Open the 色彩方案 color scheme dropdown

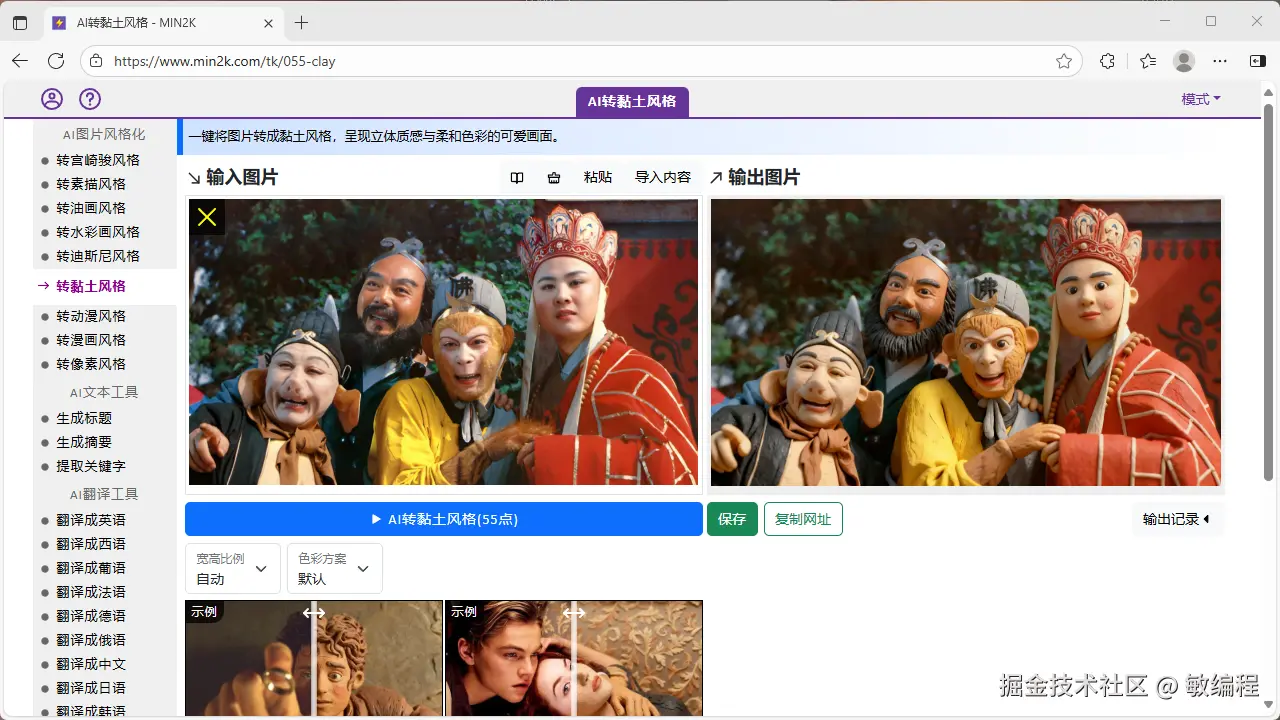pyautogui.click(x=334, y=568)
